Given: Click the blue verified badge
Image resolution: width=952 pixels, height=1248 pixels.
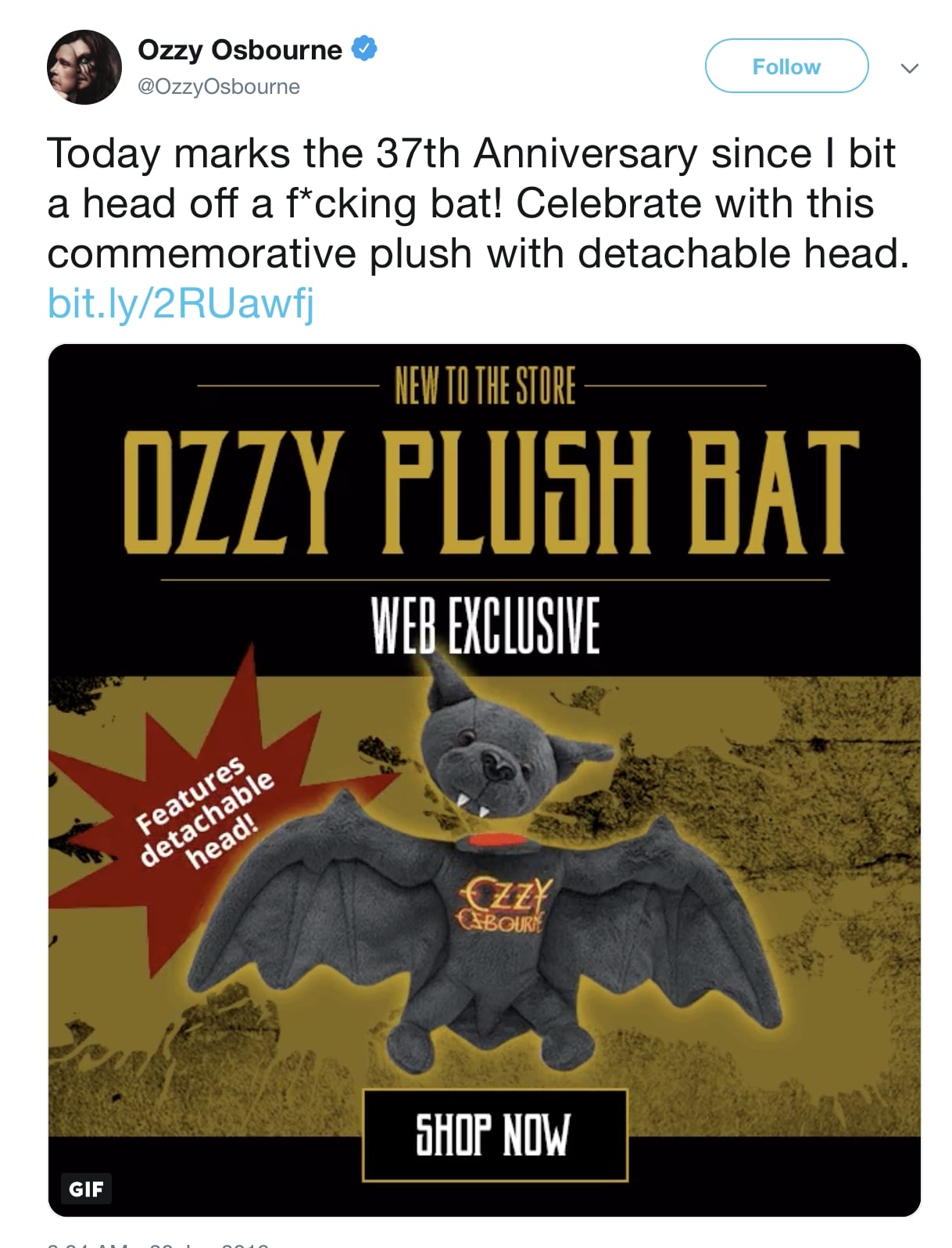Looking at the screenshot, I should [x=365, y=48].
